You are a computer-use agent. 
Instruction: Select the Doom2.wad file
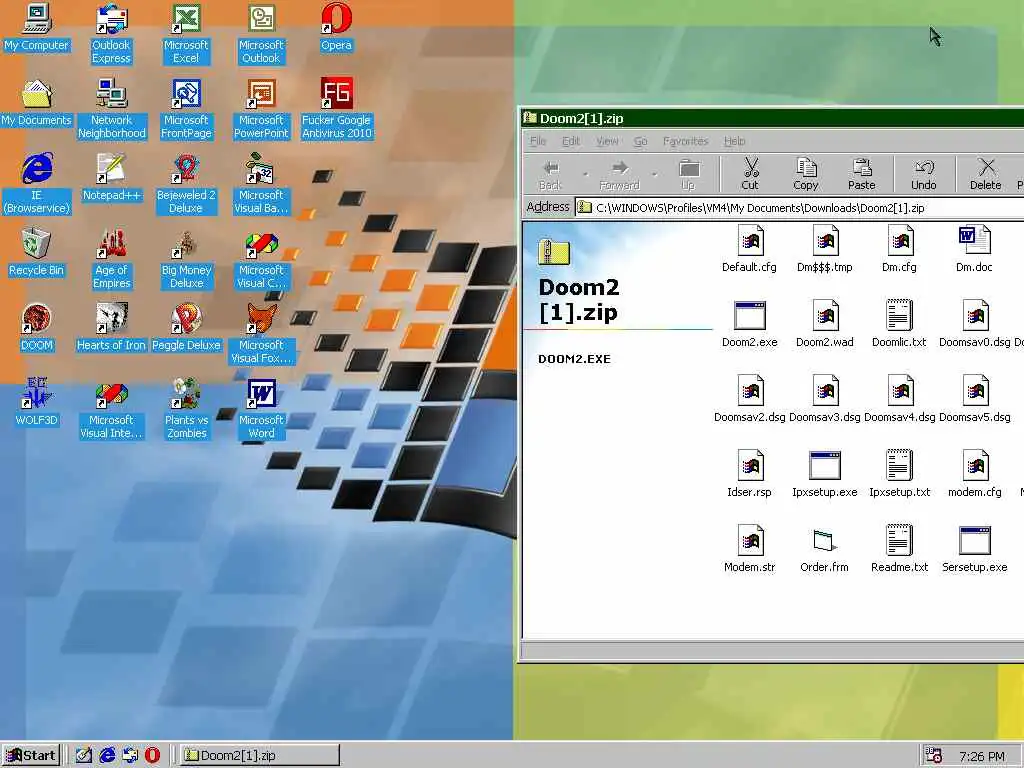point(824,323)
